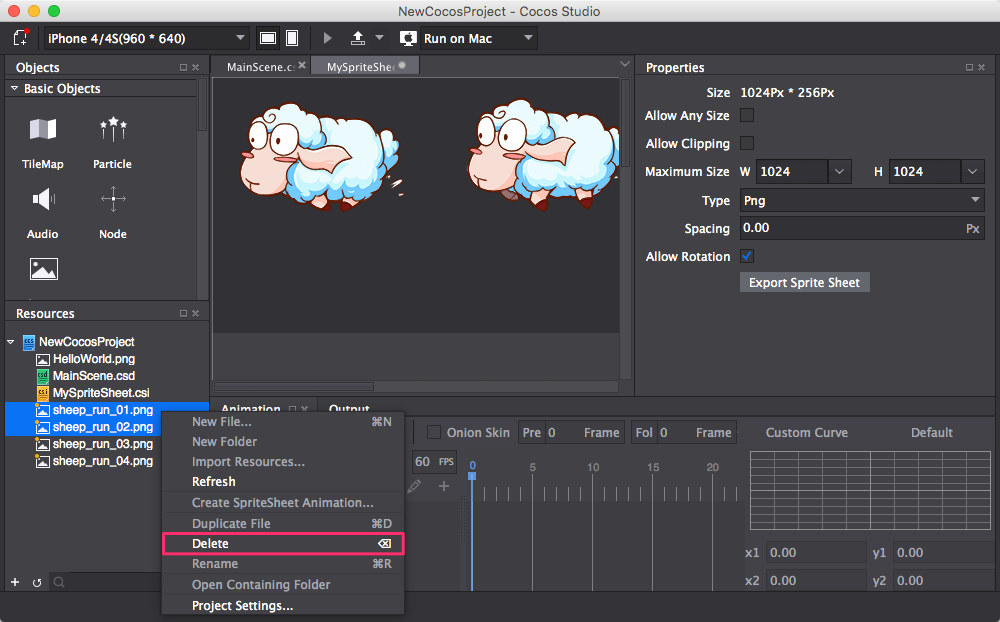The image size is (1000, 622).
Task: Open the Maximum Size height dropdown
Action: 972,172
